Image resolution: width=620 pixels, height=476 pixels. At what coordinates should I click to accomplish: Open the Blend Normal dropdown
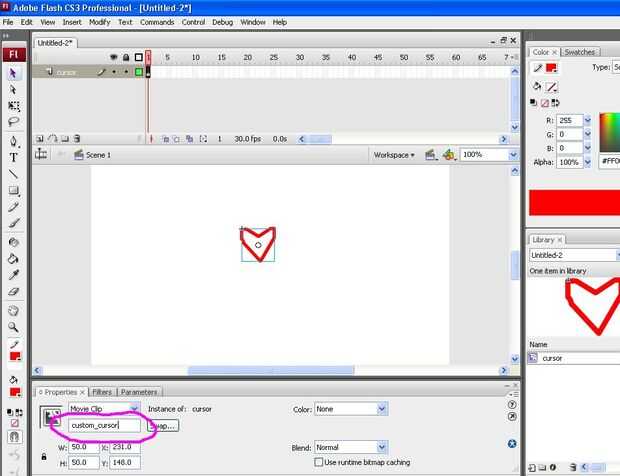382,447
